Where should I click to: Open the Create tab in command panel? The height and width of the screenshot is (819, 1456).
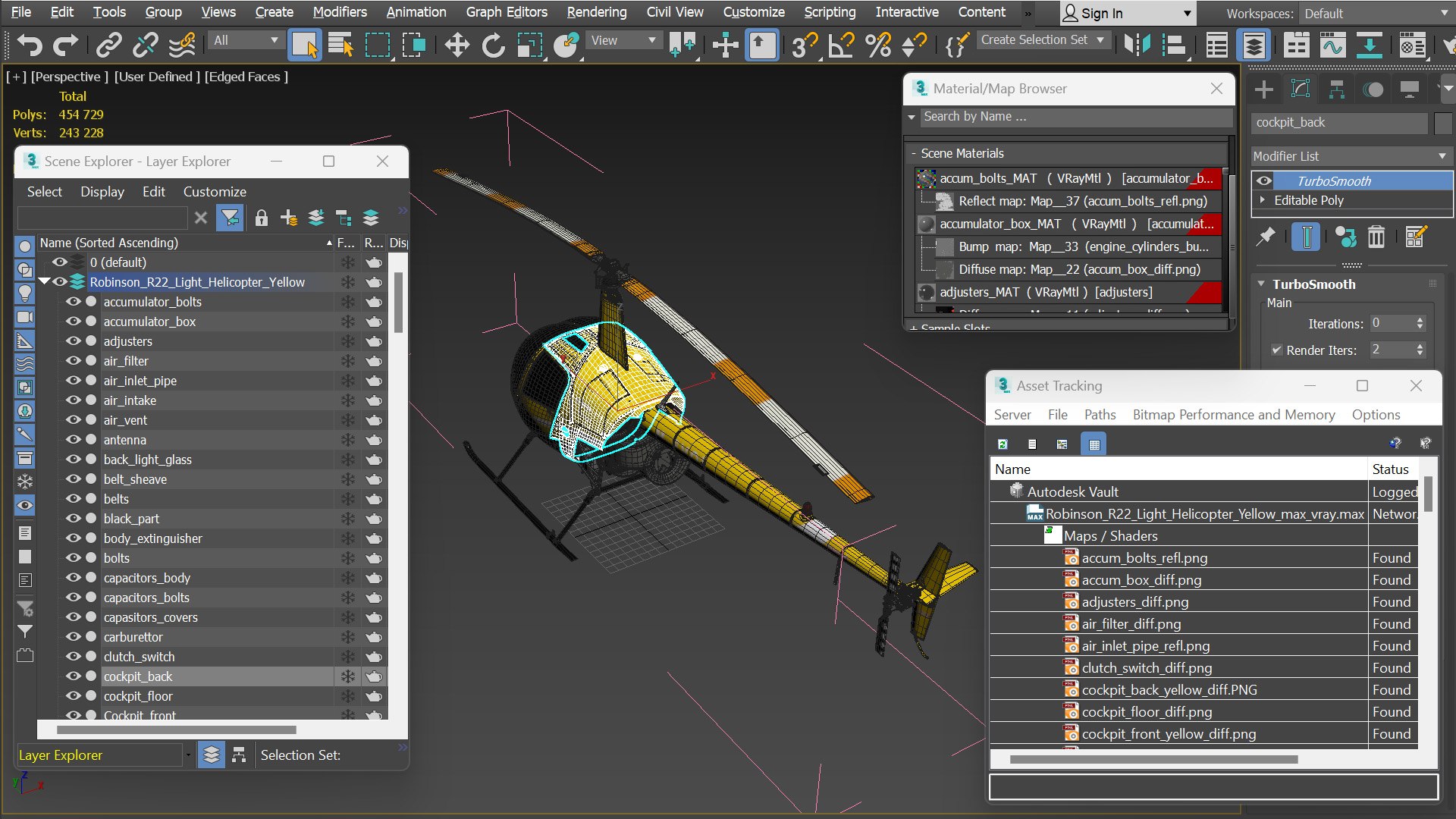click(x=1264, y=89)
